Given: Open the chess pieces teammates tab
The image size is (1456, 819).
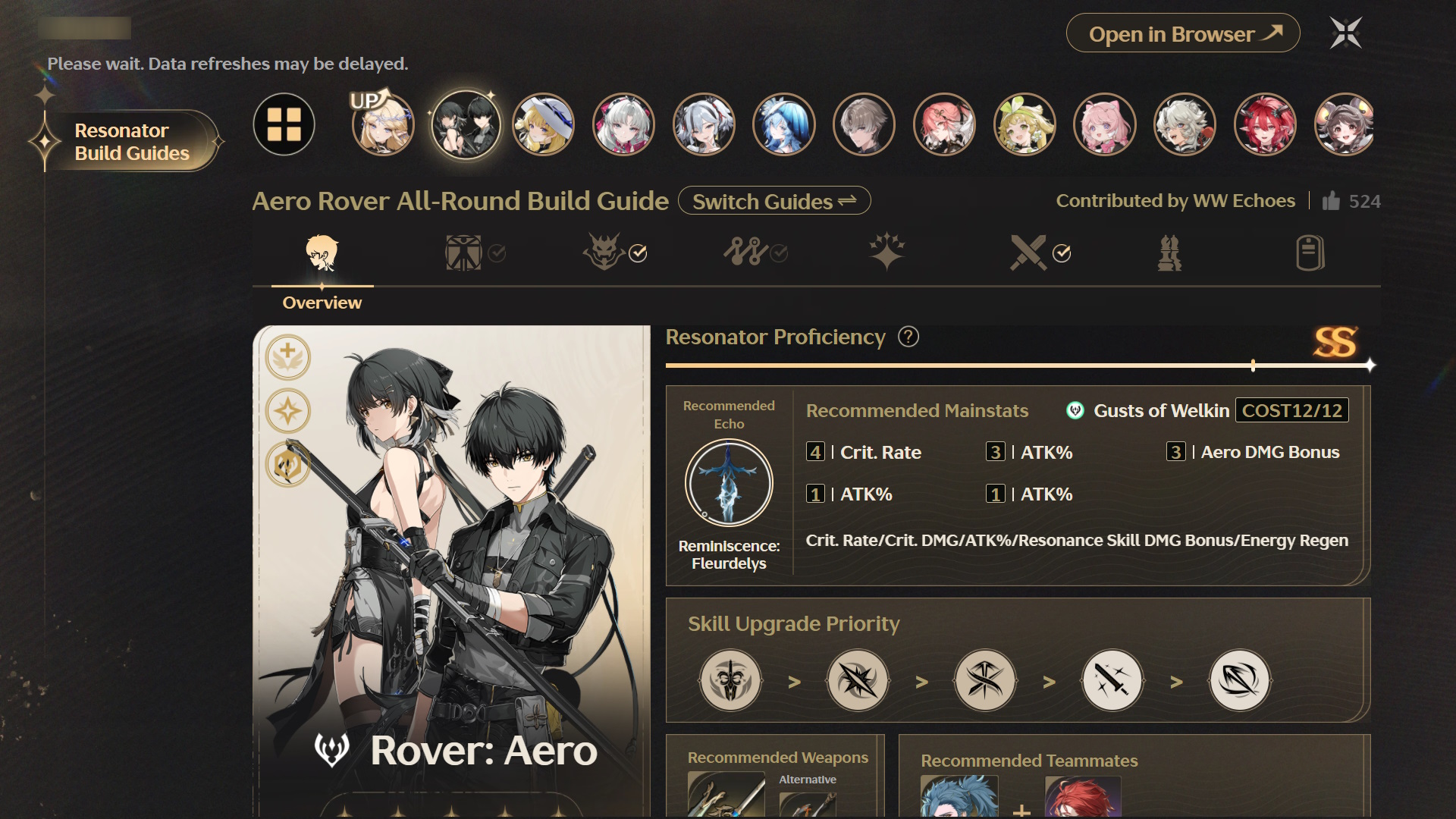Looking at the screenshot, I should 1169,253.
